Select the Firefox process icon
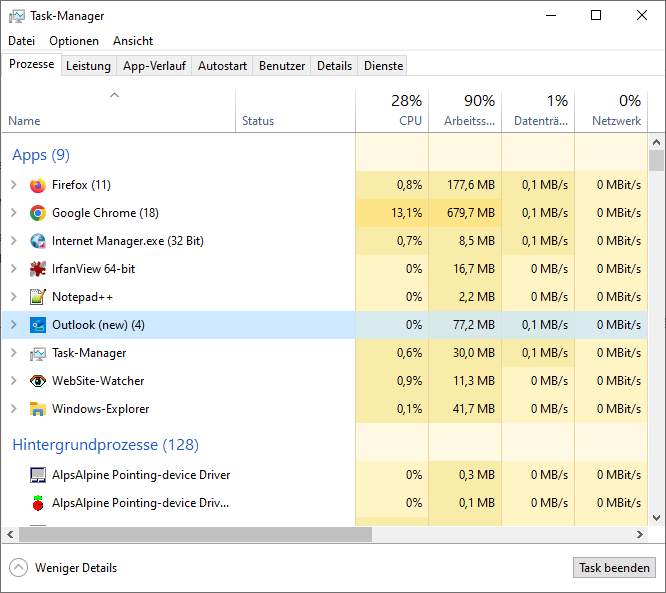 (x=38, y=185)
